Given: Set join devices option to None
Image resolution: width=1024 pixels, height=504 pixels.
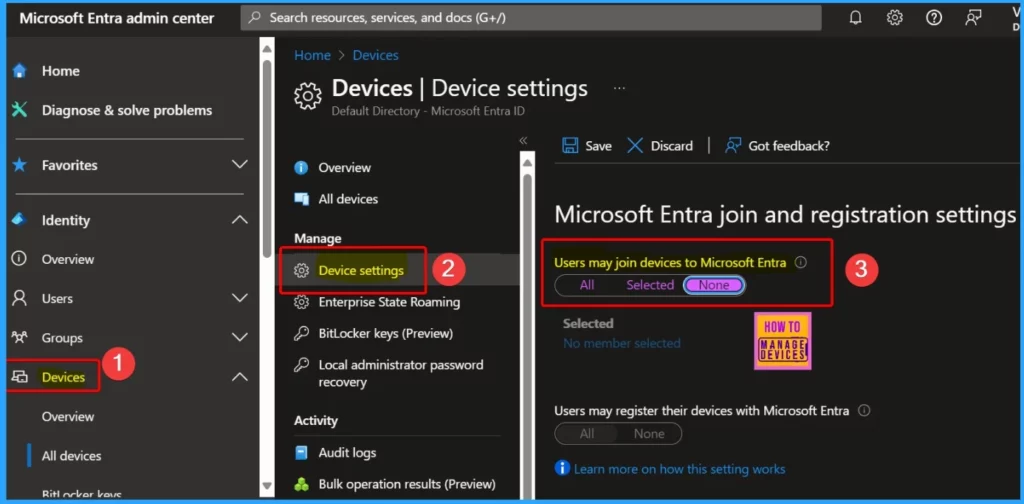Looking at the screenshot, I should point(714,285).
